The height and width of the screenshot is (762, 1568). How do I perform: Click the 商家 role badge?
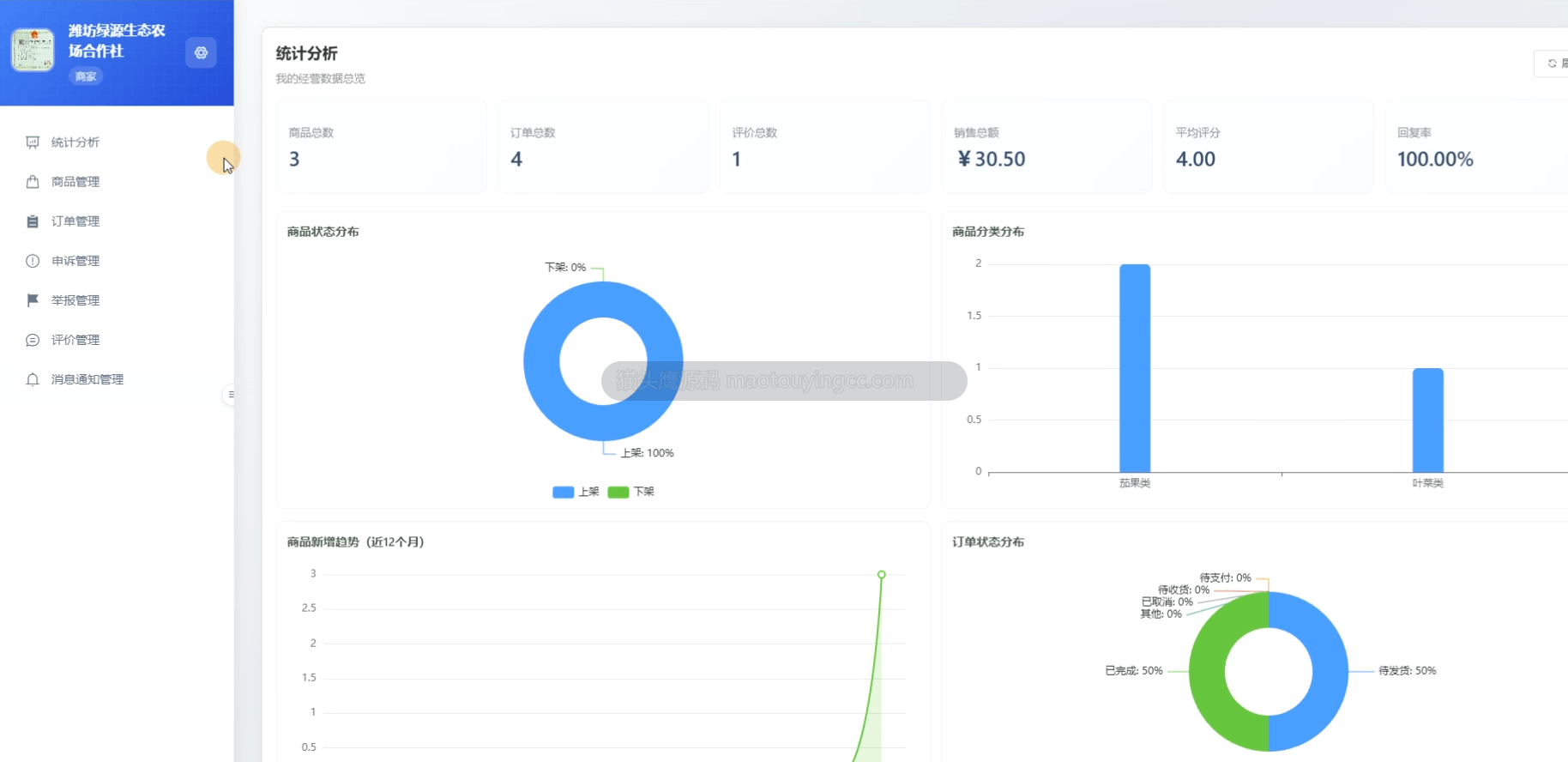pos(86,76)
